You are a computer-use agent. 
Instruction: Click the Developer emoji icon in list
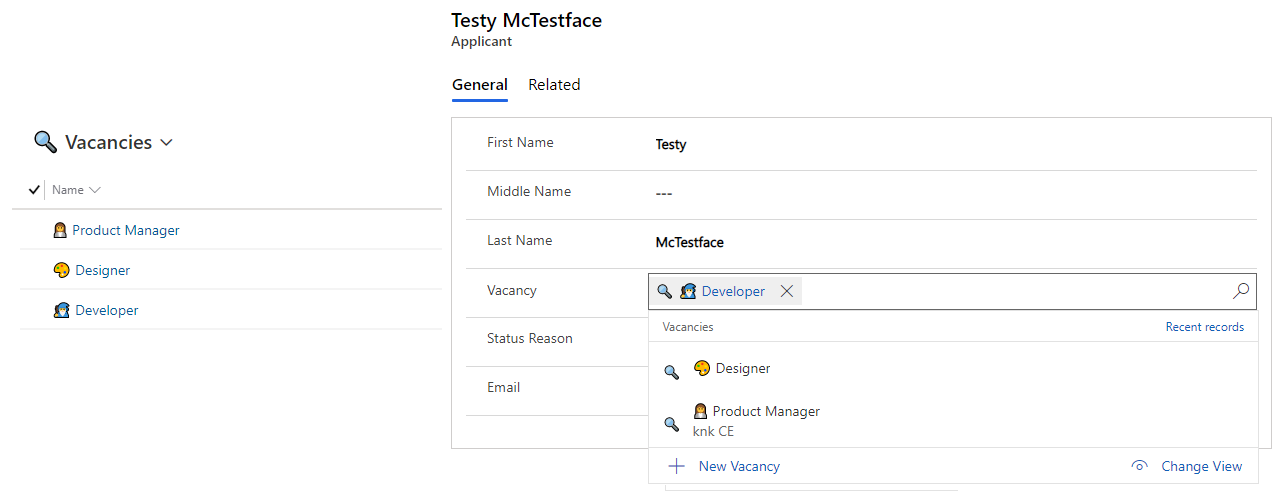[x=61, y=310]
